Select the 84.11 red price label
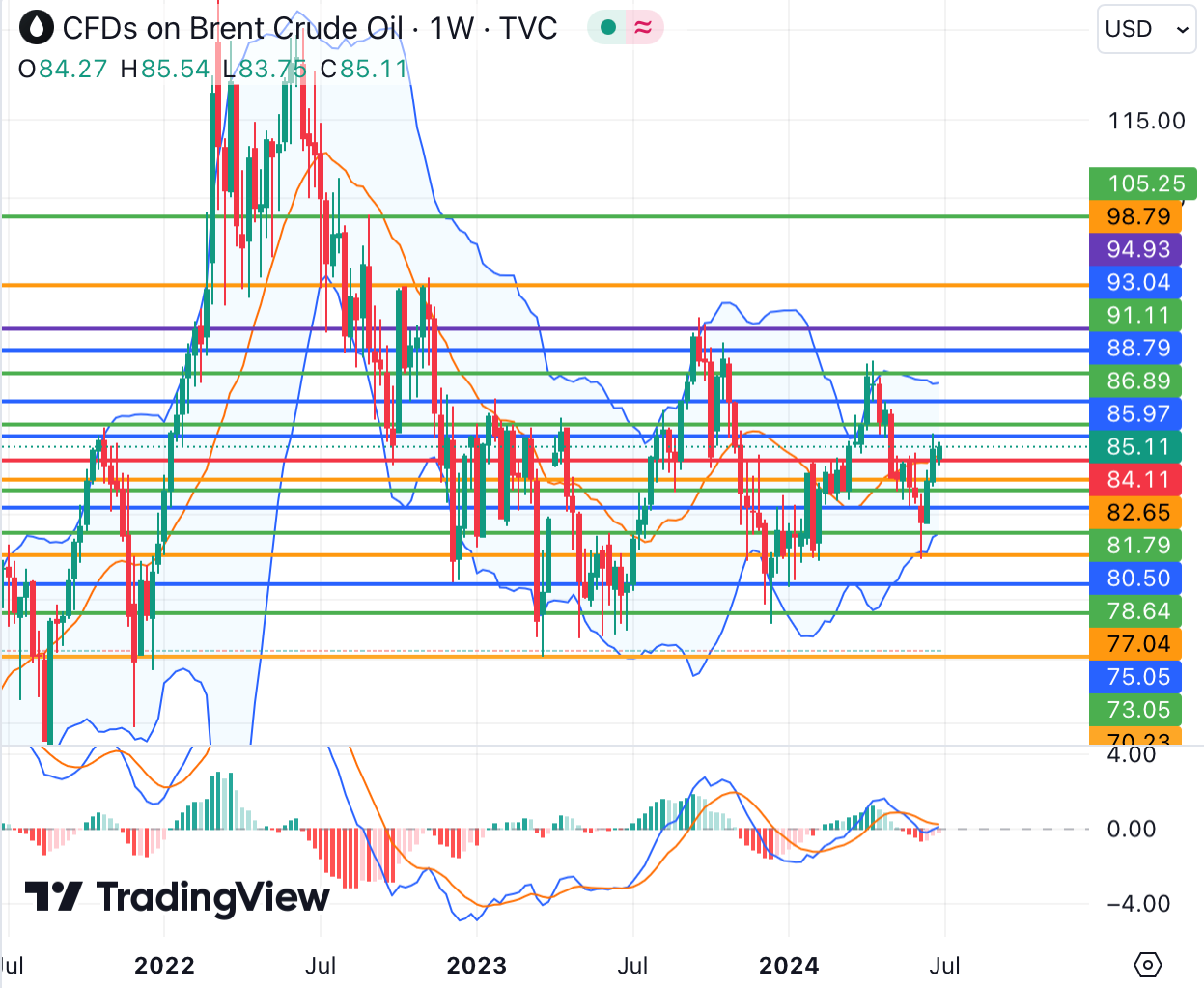This screenshot has height=988, width=1204. [x=1135, y=479]
